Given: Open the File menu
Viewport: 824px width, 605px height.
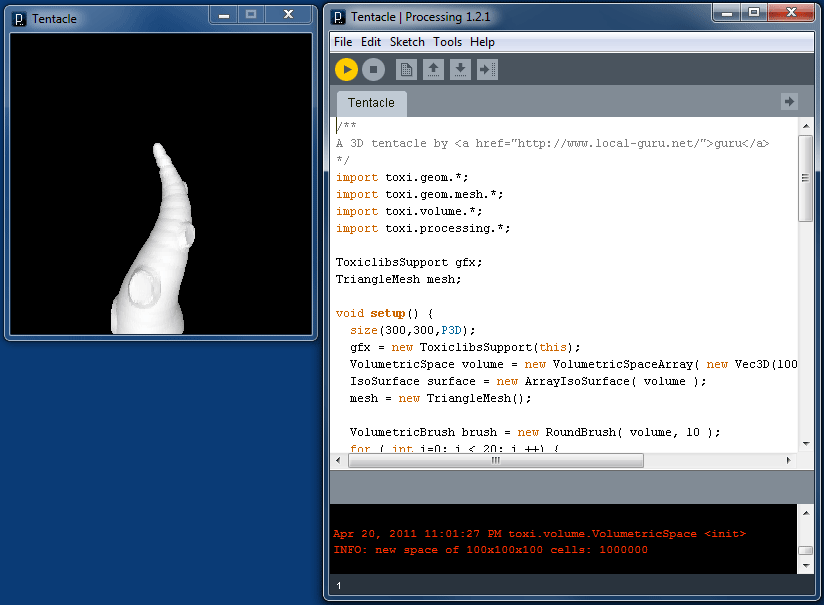Looking at the screenshot, I should (343, 42).
